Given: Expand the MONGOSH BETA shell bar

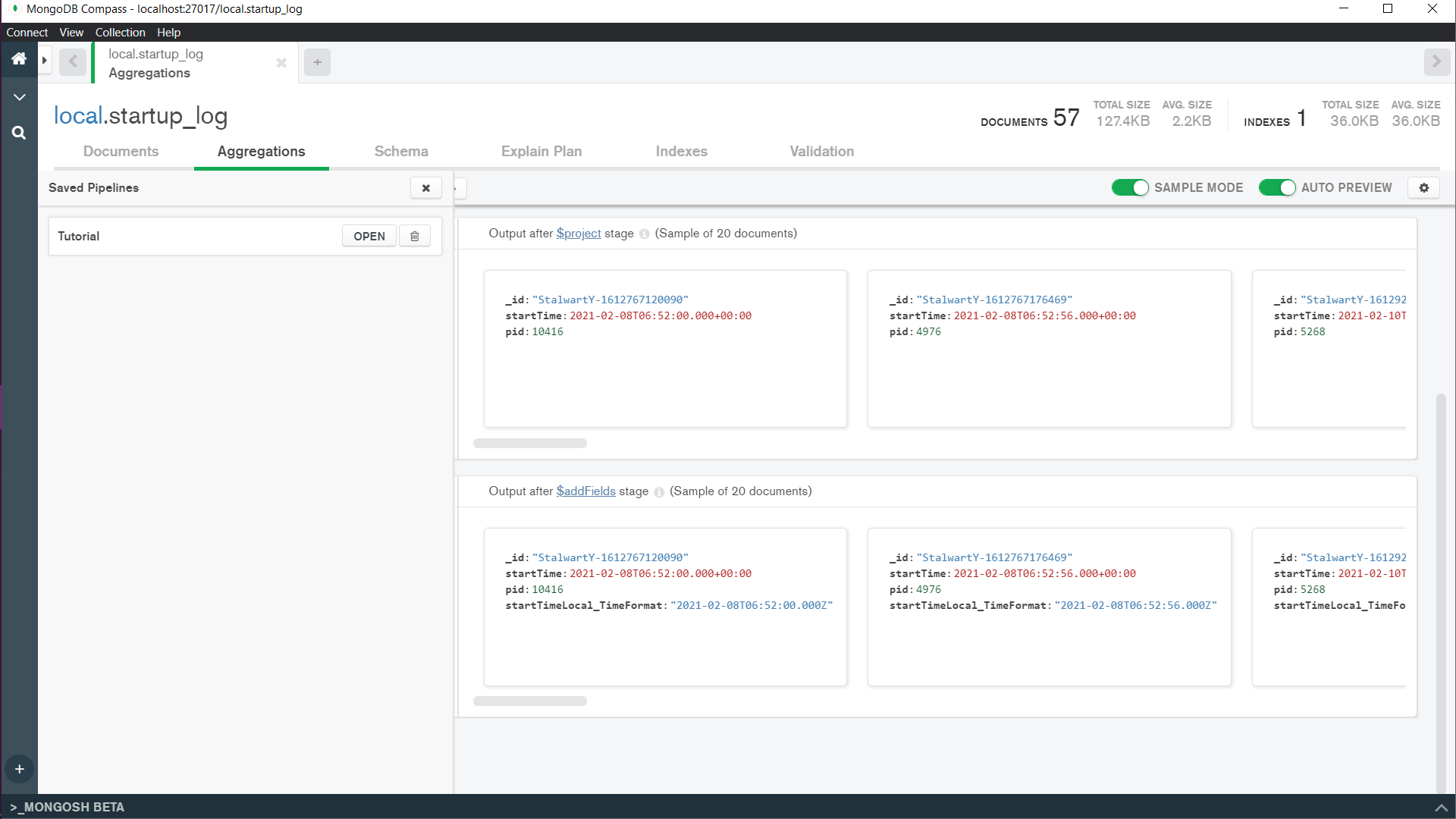Looking at the screenshot, I should click(67, 807).
